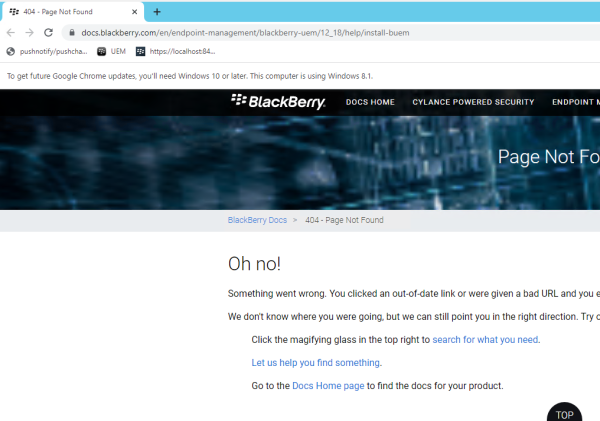Click the padlock site info icon
Image resolution: width=600 pixels, height=421 pixels.
coord(72,33)
